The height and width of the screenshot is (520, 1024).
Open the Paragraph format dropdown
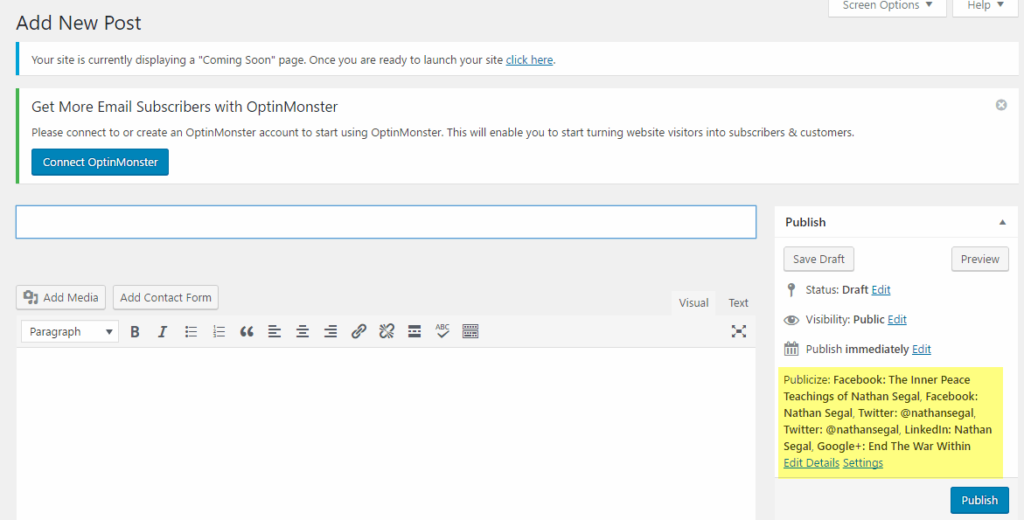pos(70,332)
